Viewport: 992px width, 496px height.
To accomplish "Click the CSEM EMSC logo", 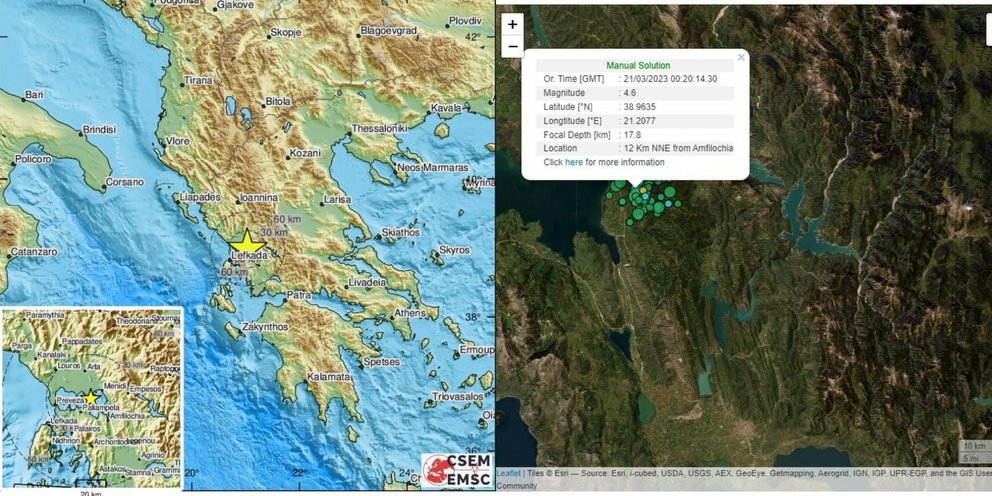I will [x=457, y=471].
